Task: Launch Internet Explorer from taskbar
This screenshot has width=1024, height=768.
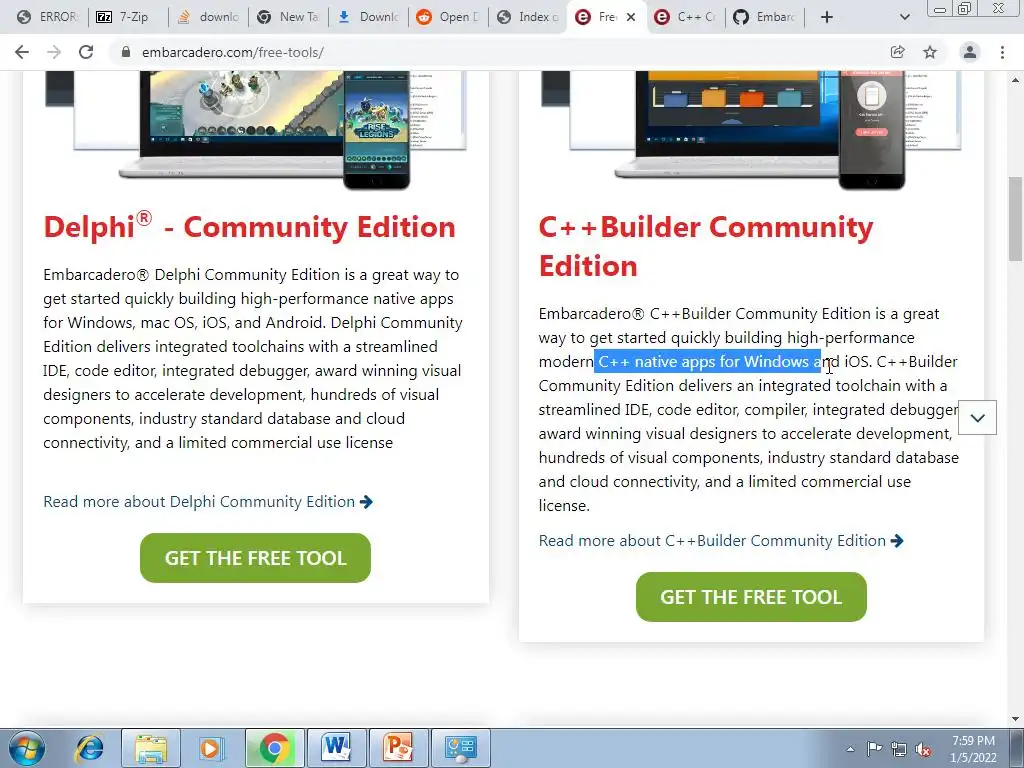Action: click(89, 748)
